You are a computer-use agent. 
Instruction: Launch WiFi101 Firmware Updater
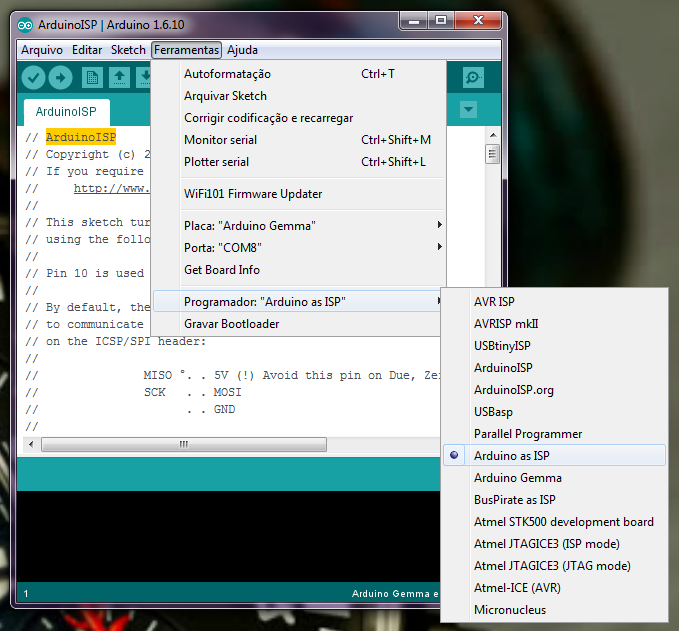pos(299,194)
